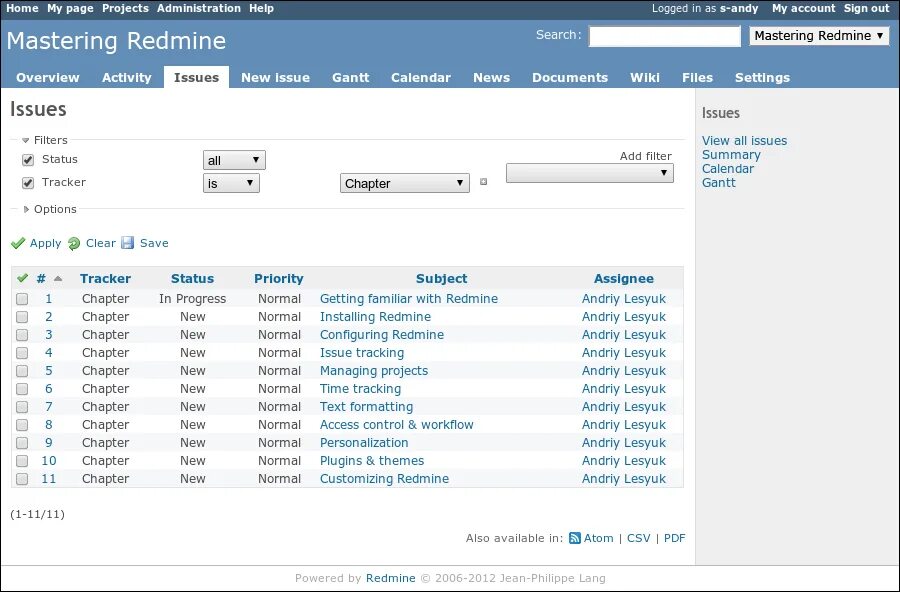Switch to the Files tab
Viewport: 900px width, 592px height.
pyautogui.click(x=697, y=78)
